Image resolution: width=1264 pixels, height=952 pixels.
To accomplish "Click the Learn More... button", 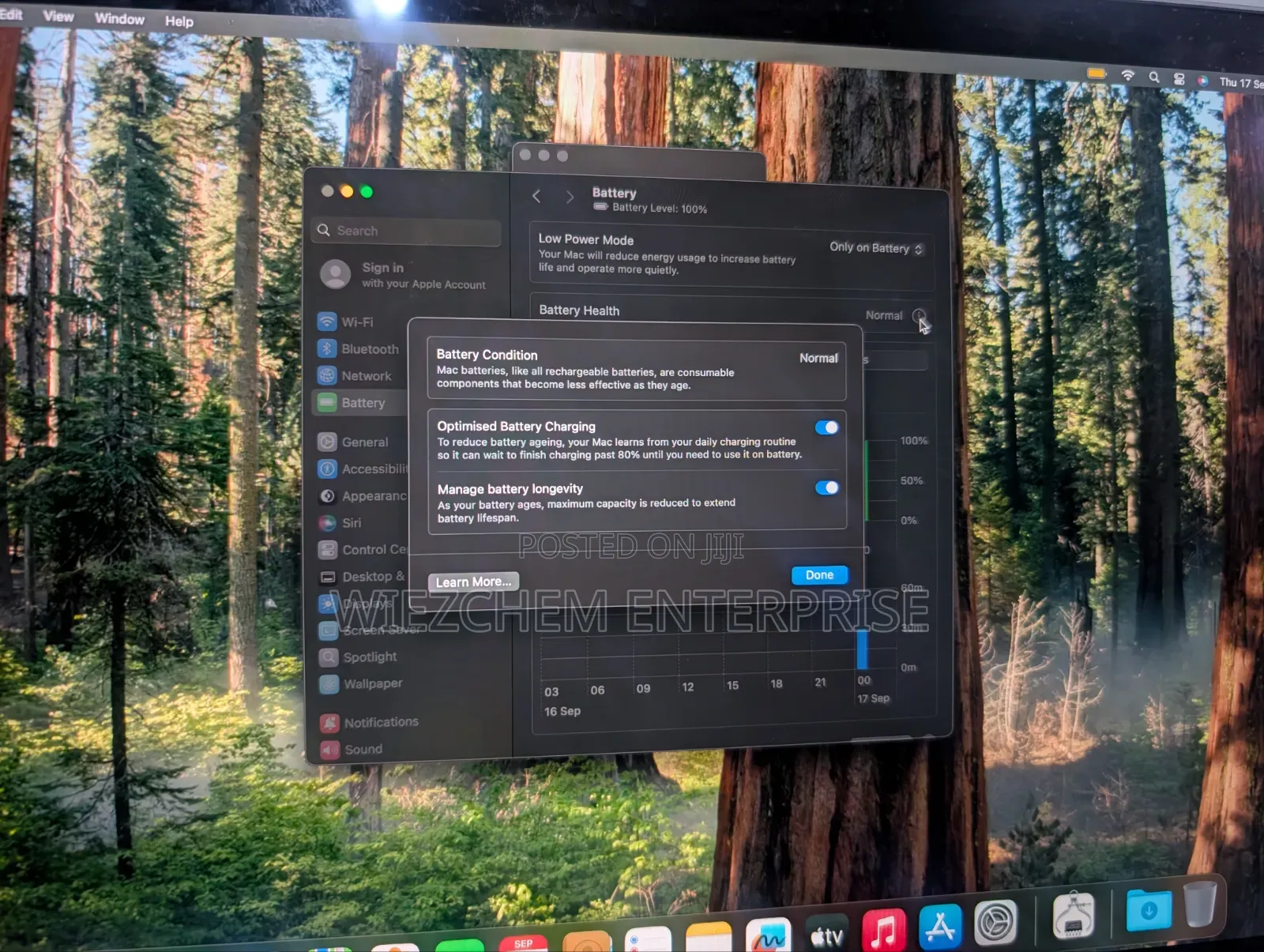I will [473, 581].
